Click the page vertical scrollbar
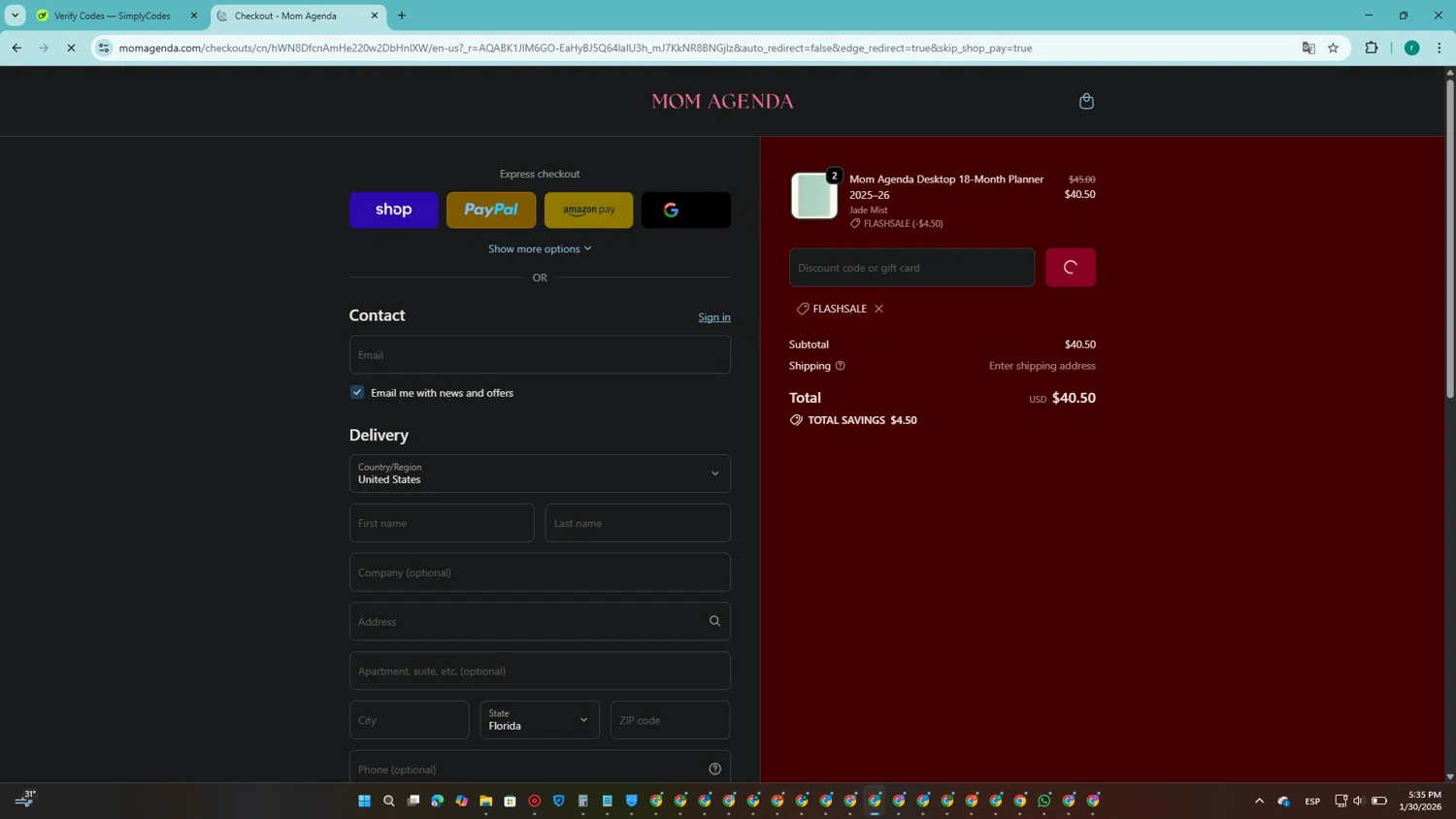1456x819 pixels. coord(1450,238)
